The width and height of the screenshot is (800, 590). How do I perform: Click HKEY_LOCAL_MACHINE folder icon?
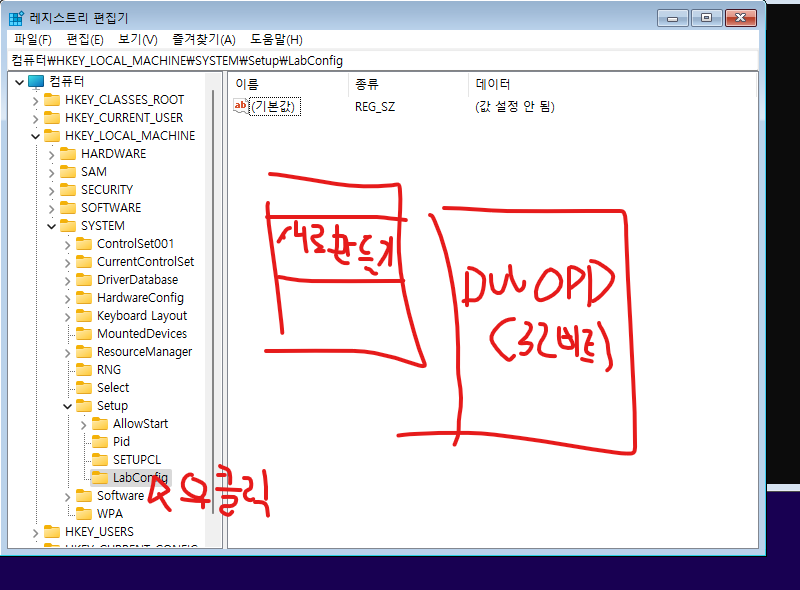[x=52, y=135]
